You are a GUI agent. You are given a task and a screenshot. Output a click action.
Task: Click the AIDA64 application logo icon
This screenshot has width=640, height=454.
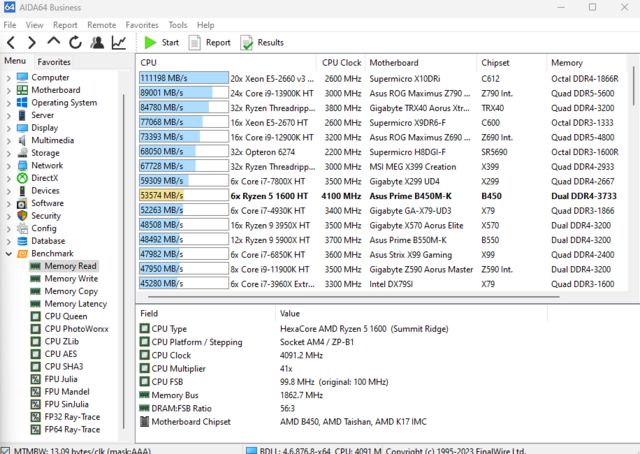[x=9, y=7]
